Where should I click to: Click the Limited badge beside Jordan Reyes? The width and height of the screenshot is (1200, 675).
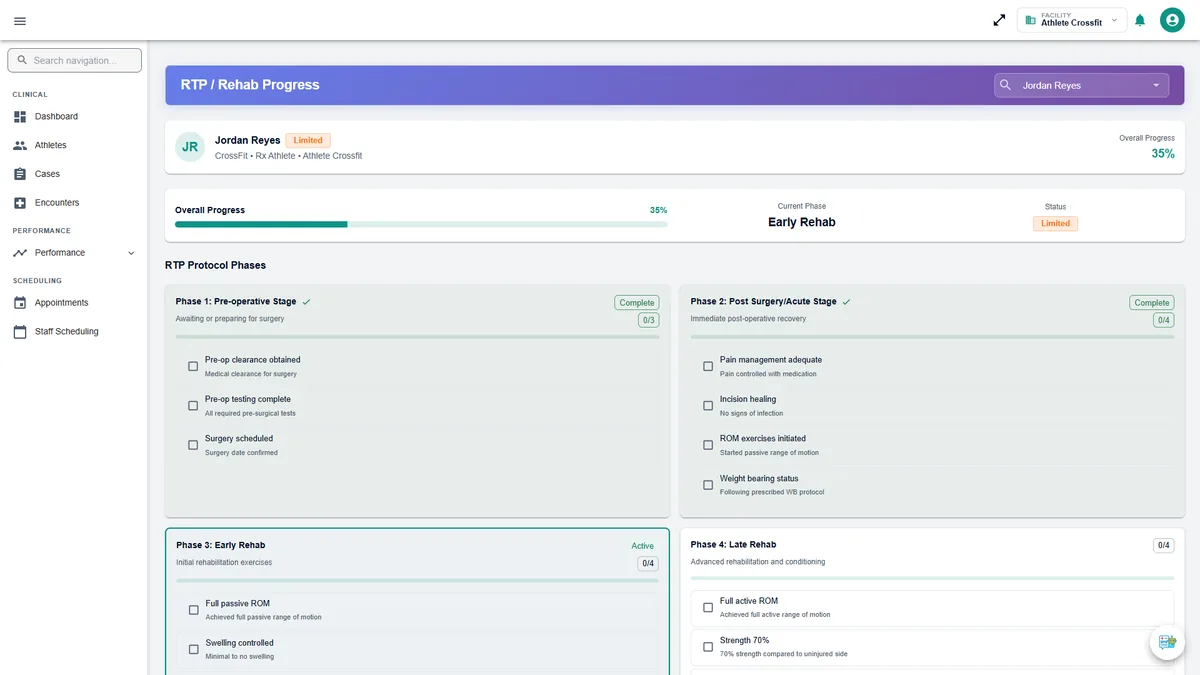(308, 140)
